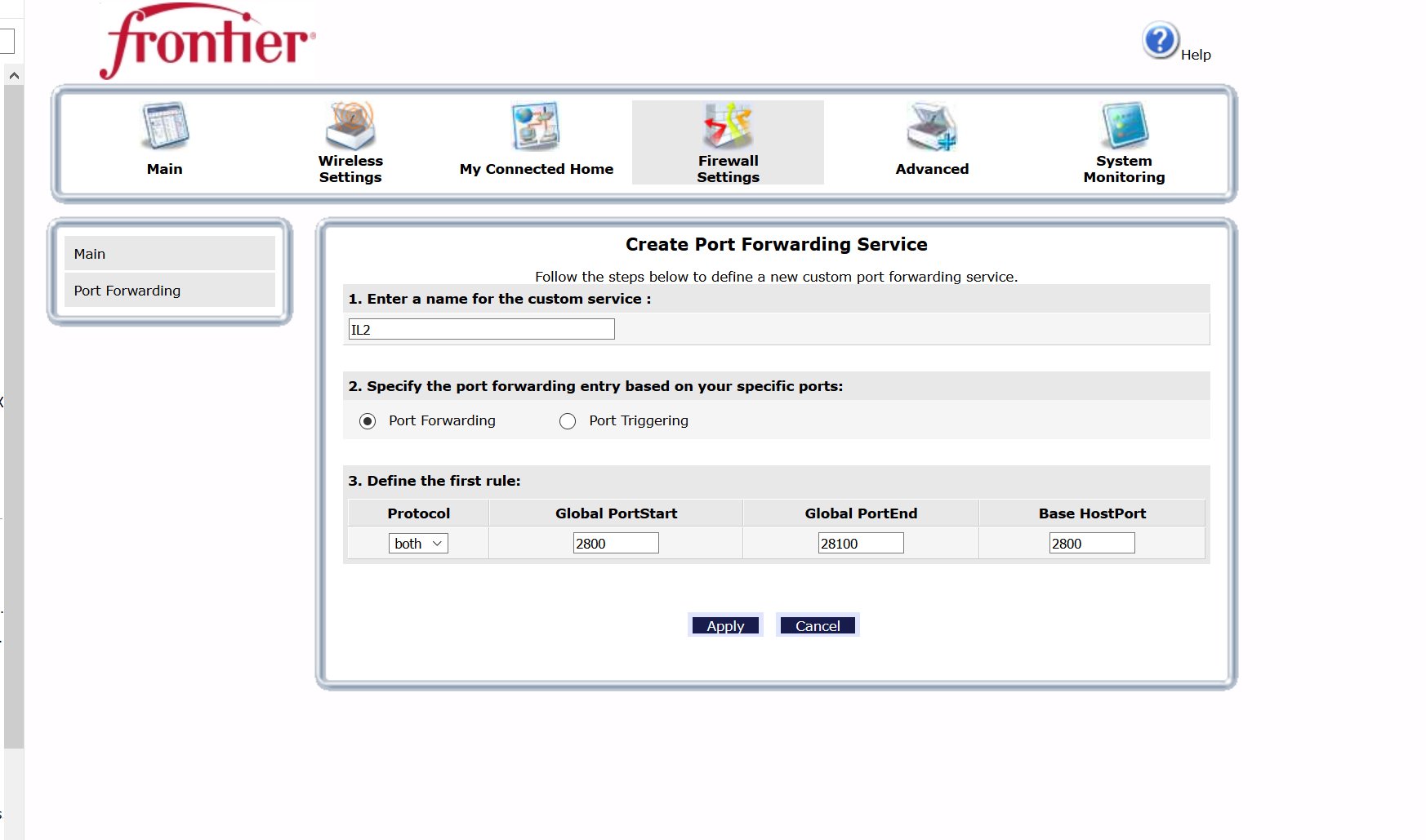This screenshot has width=1426, height=840.
Task: Click the '2. Specify the port forwarding entry' heading
Action: (595, 386)
